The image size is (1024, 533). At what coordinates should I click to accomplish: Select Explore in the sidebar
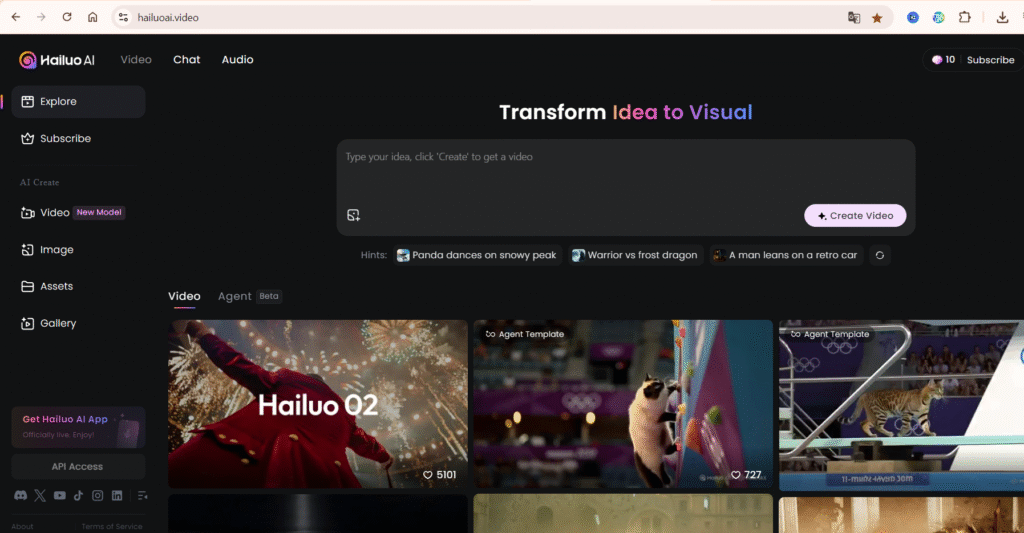pos(78,102)
